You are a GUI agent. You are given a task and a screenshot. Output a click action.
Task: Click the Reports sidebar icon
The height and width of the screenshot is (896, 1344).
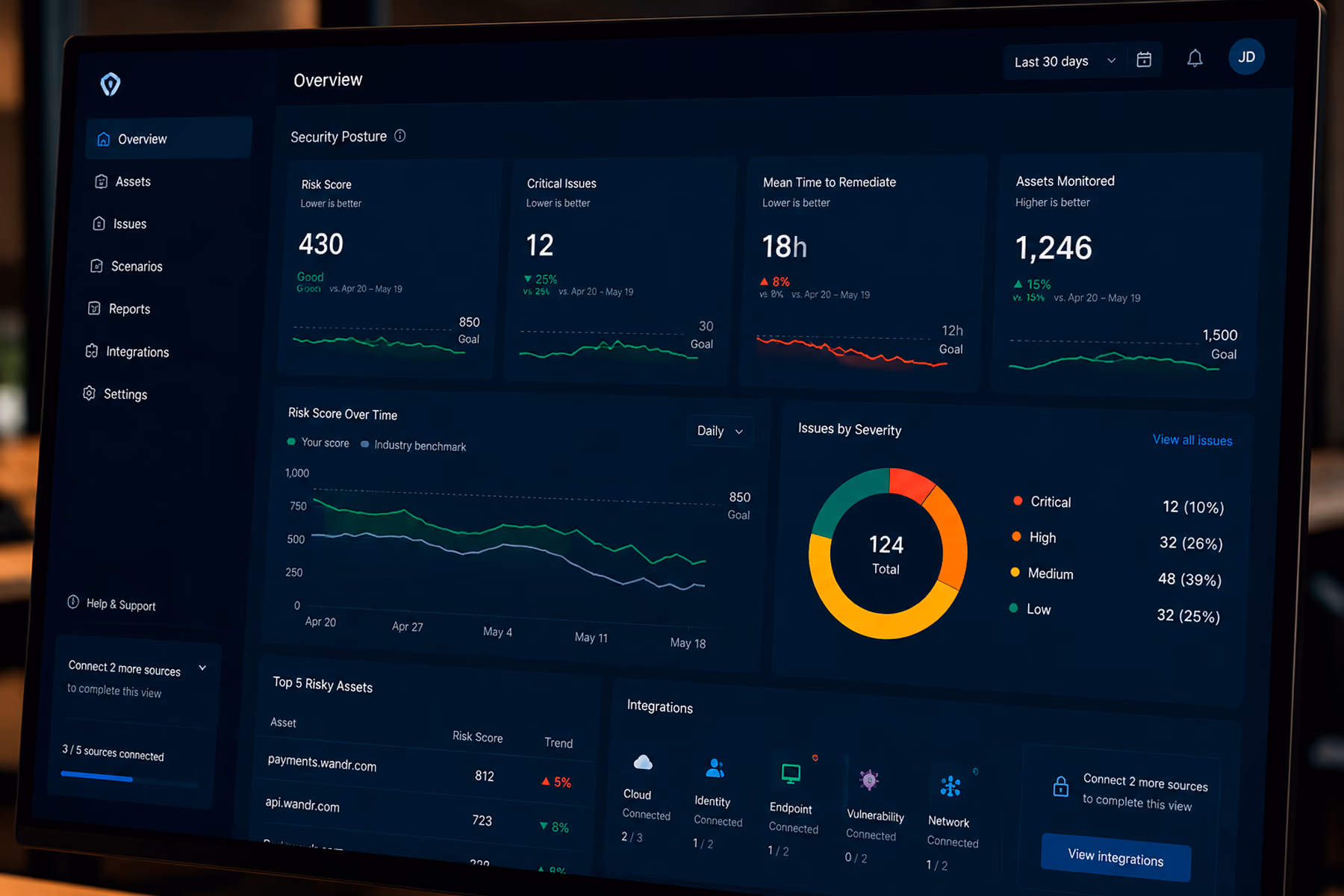(x=94, y=308)
